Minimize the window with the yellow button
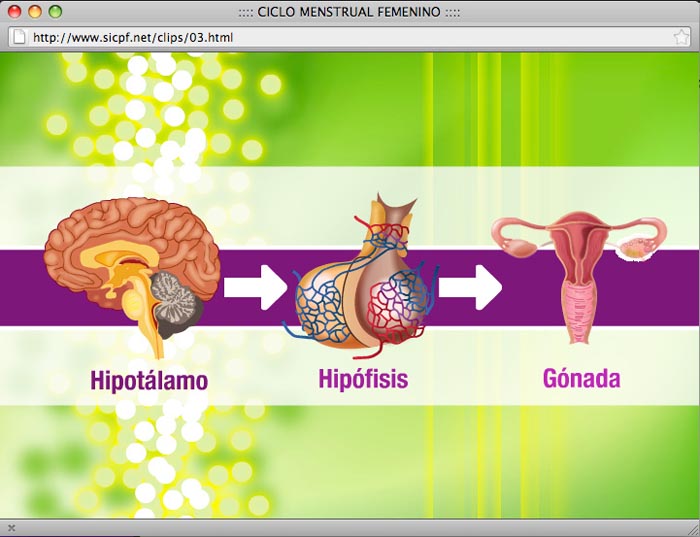 35,12
